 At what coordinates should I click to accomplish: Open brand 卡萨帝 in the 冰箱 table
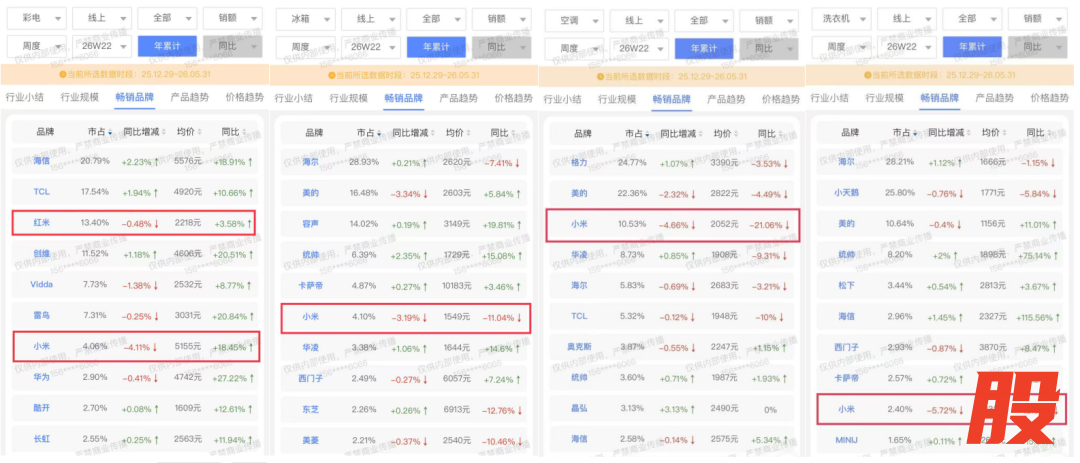click(311, 285)
